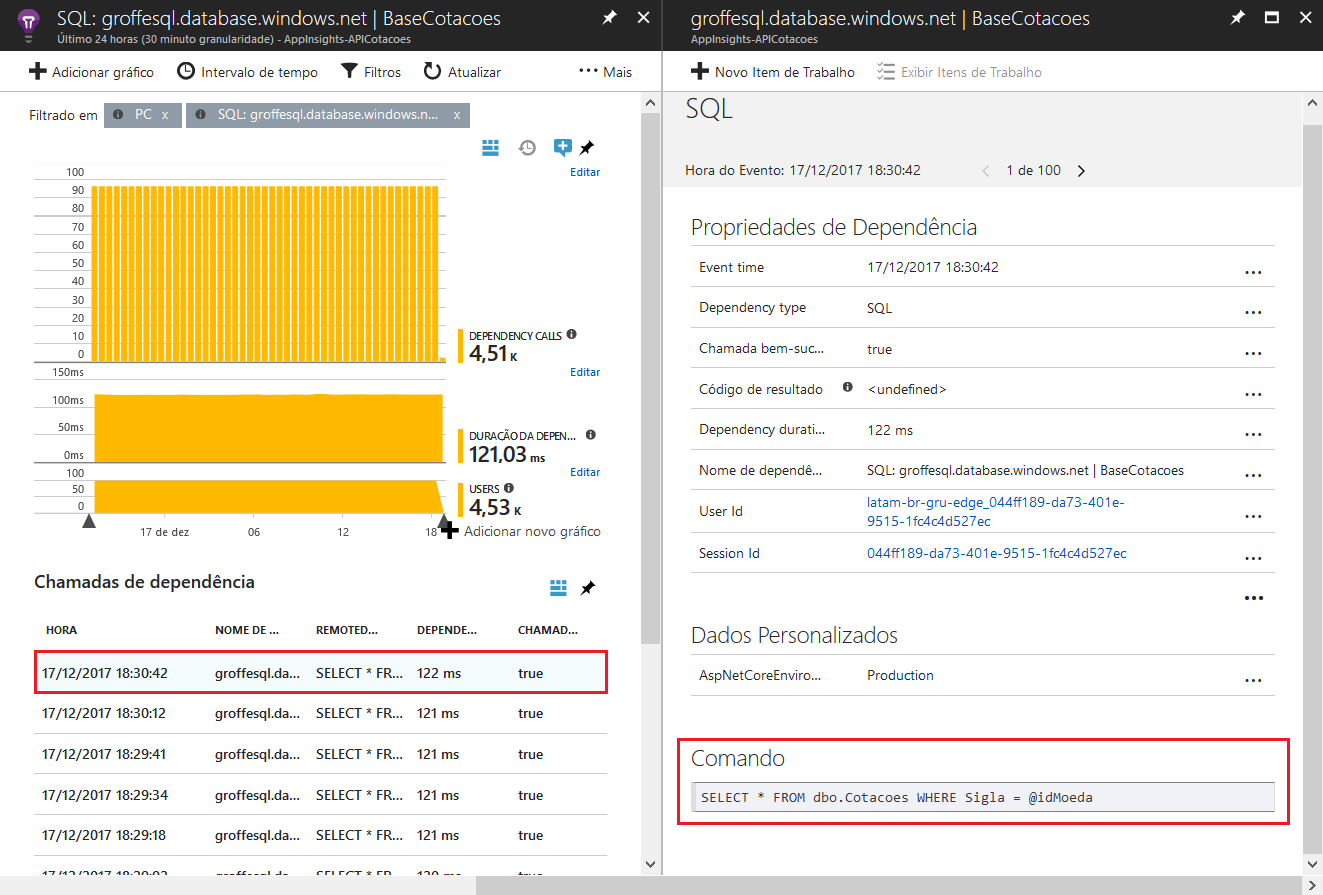Switch Chamadas de dependência to grid view icon
Screen dimensions: 1323x895
558,588
